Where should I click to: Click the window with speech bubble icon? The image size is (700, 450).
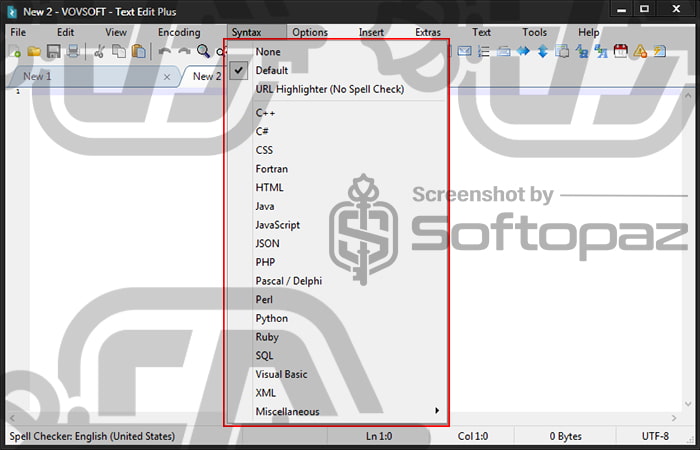(562, 51)
